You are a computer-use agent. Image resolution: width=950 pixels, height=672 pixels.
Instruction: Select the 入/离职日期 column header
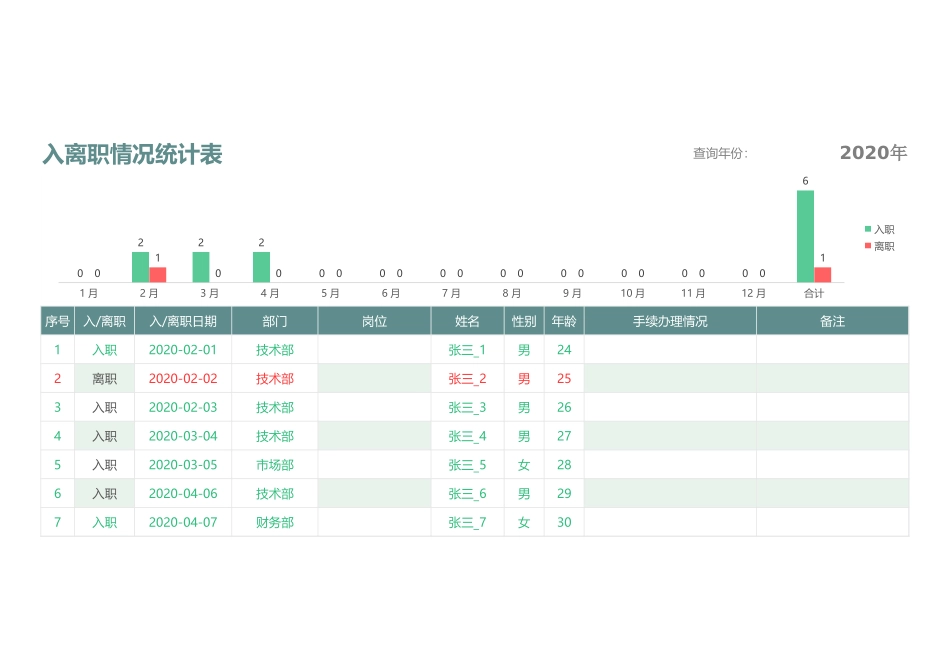[x=183, y=320]
